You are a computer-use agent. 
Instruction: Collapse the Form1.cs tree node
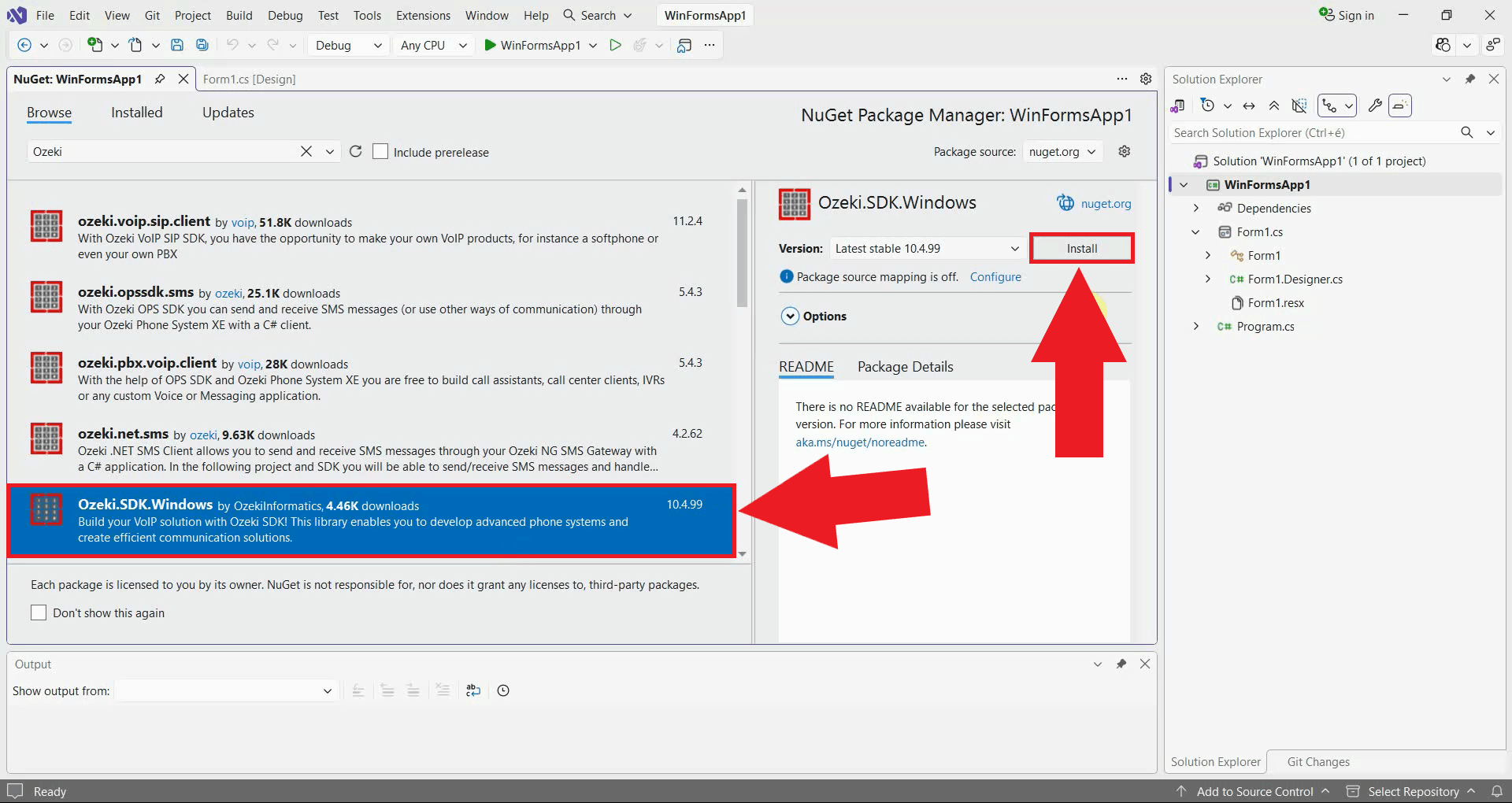click(x=1196, y=231)
